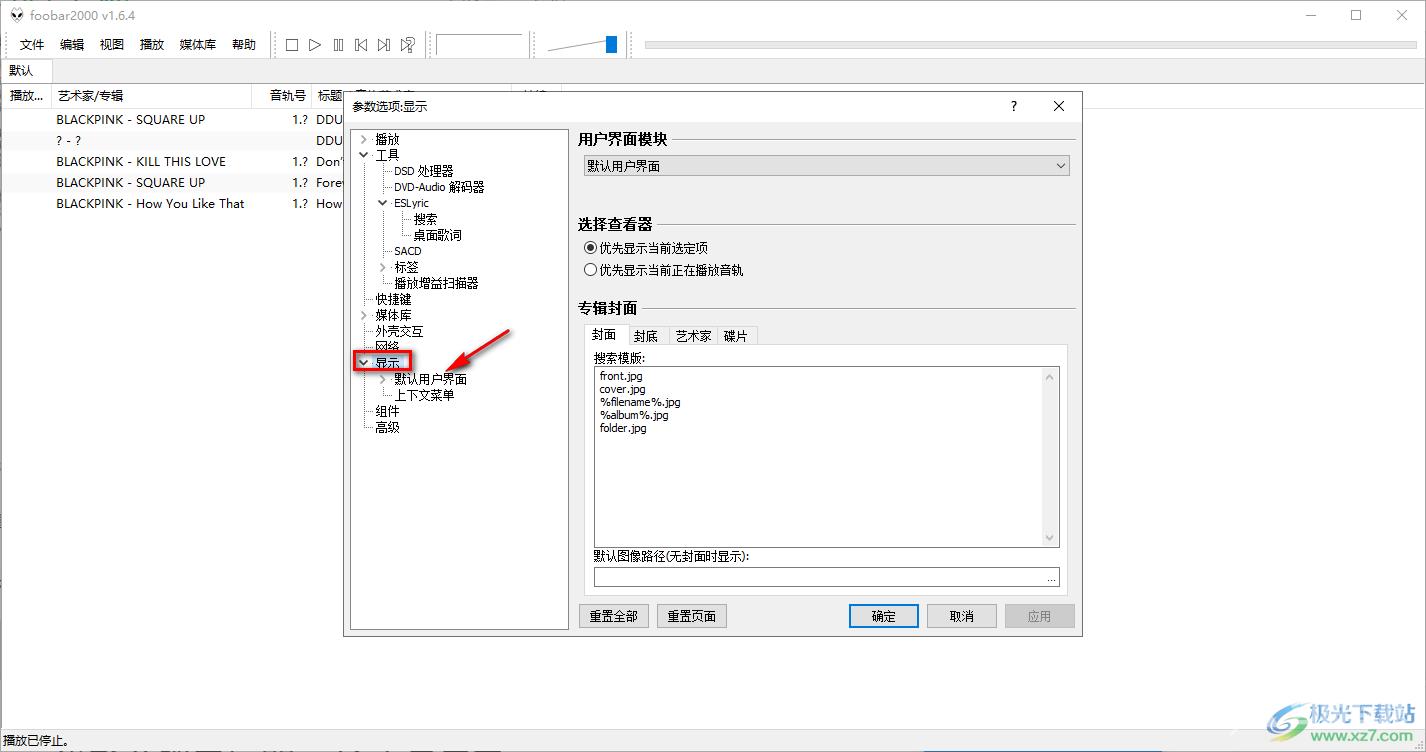Click the search template scrollbar
This screenshot has height=752, width=1426.
pyautogui.click(x=1050, y=457)
